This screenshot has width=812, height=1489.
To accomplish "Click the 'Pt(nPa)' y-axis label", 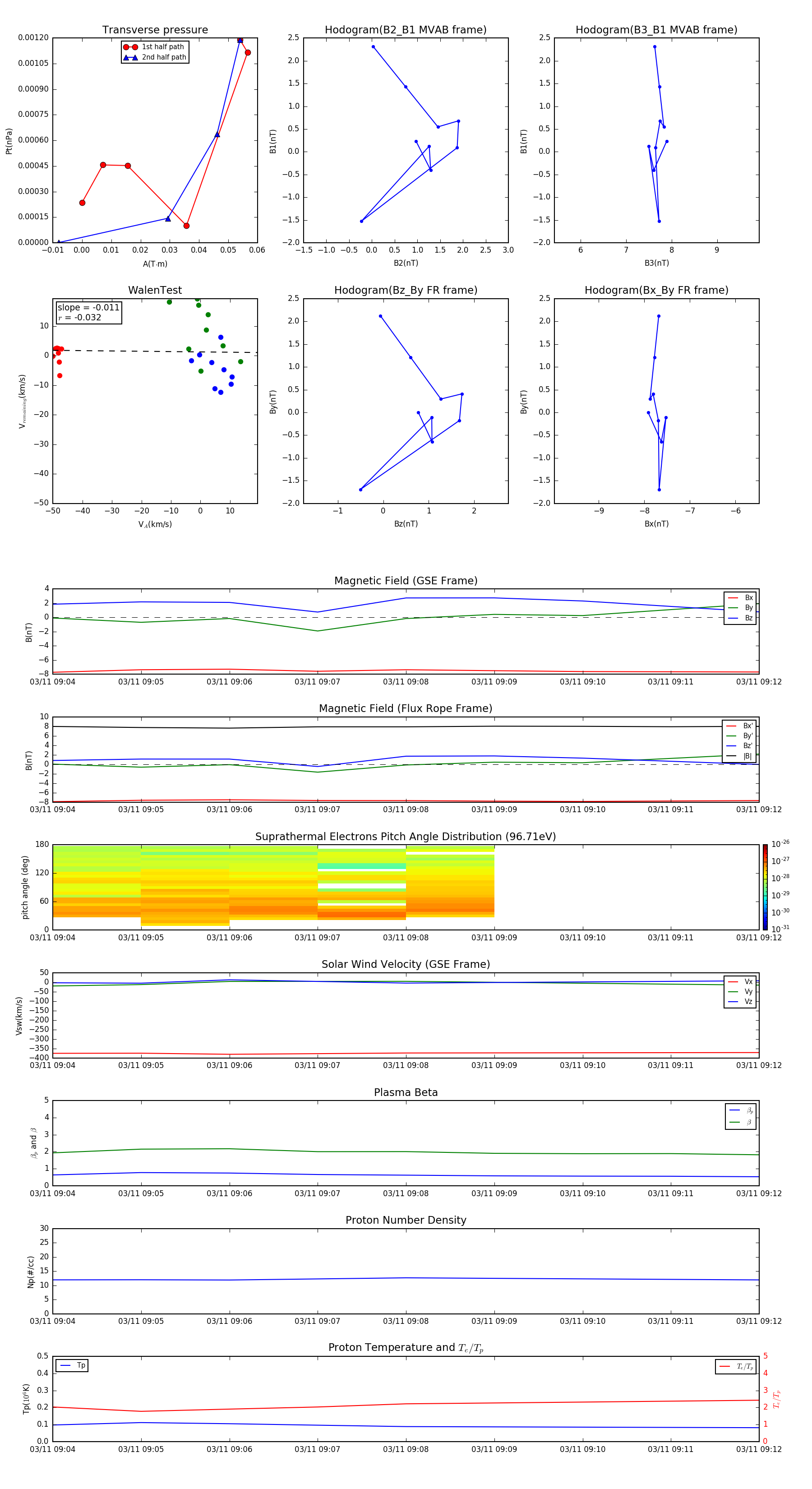I will (9, 141).
